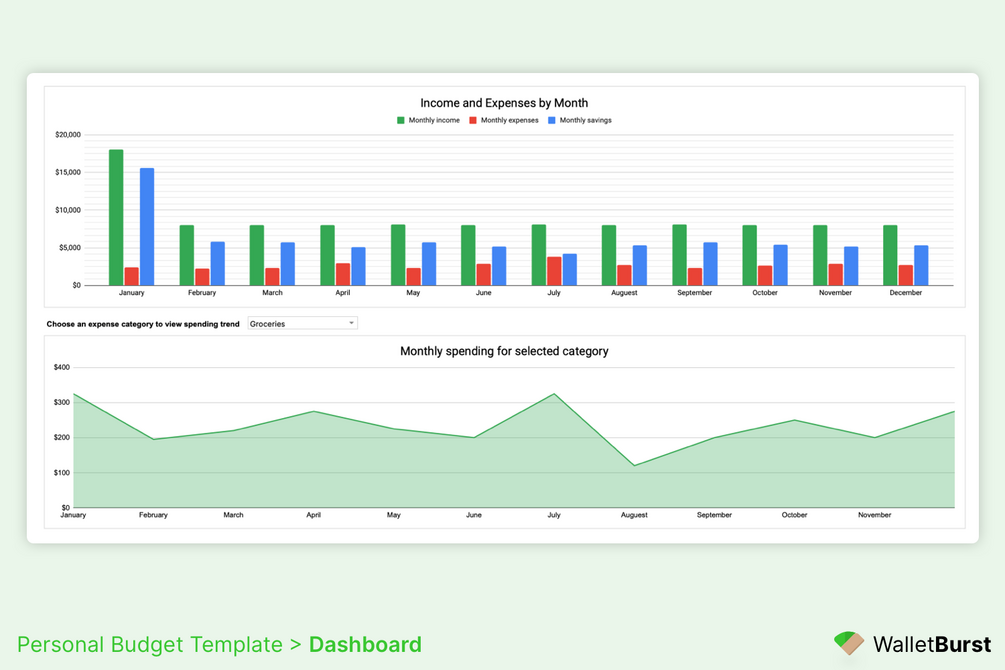Click the dropdown arrow beside Groceries

351,323
